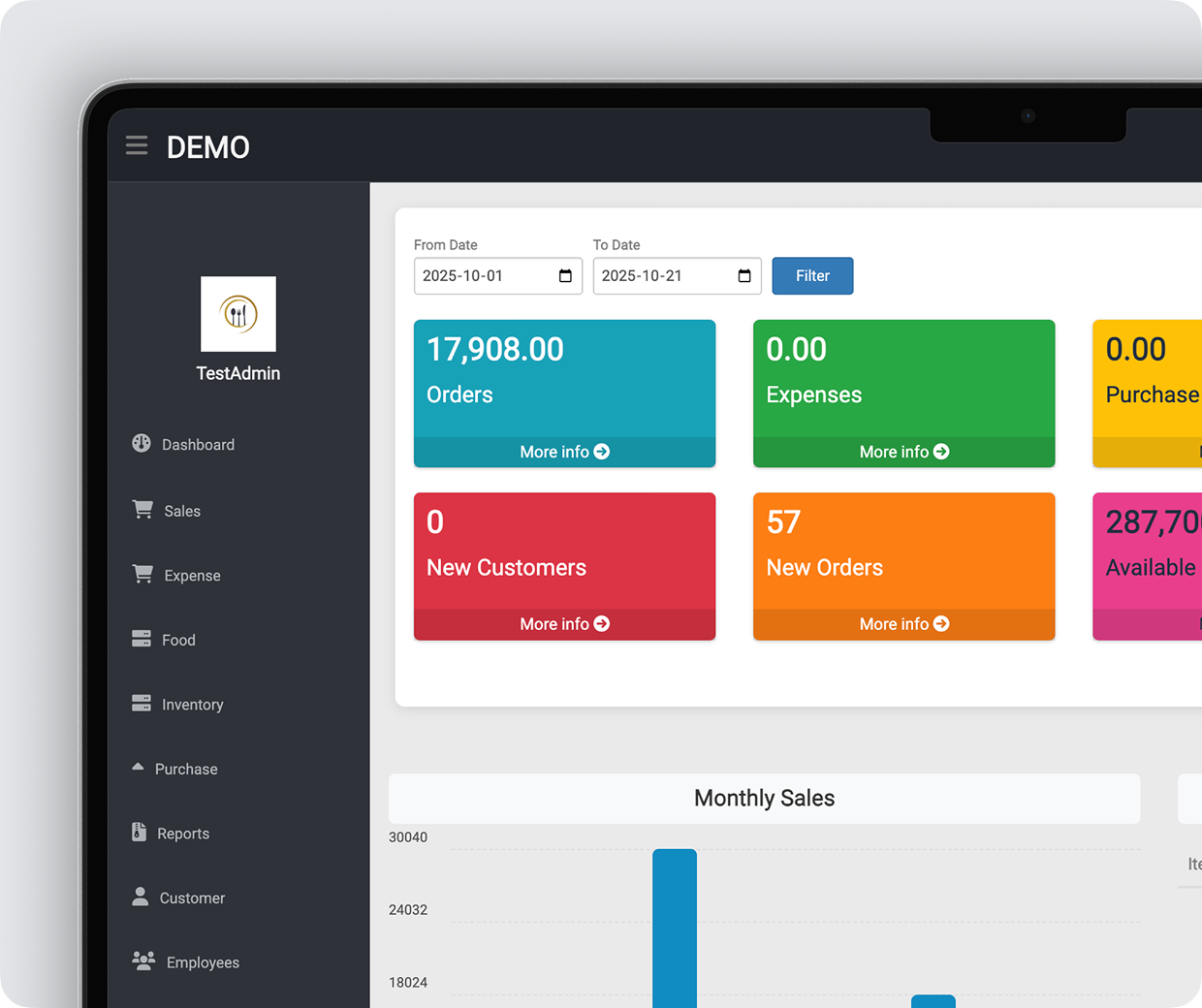Open the To Date calendar picker icon

click(744, 276)
